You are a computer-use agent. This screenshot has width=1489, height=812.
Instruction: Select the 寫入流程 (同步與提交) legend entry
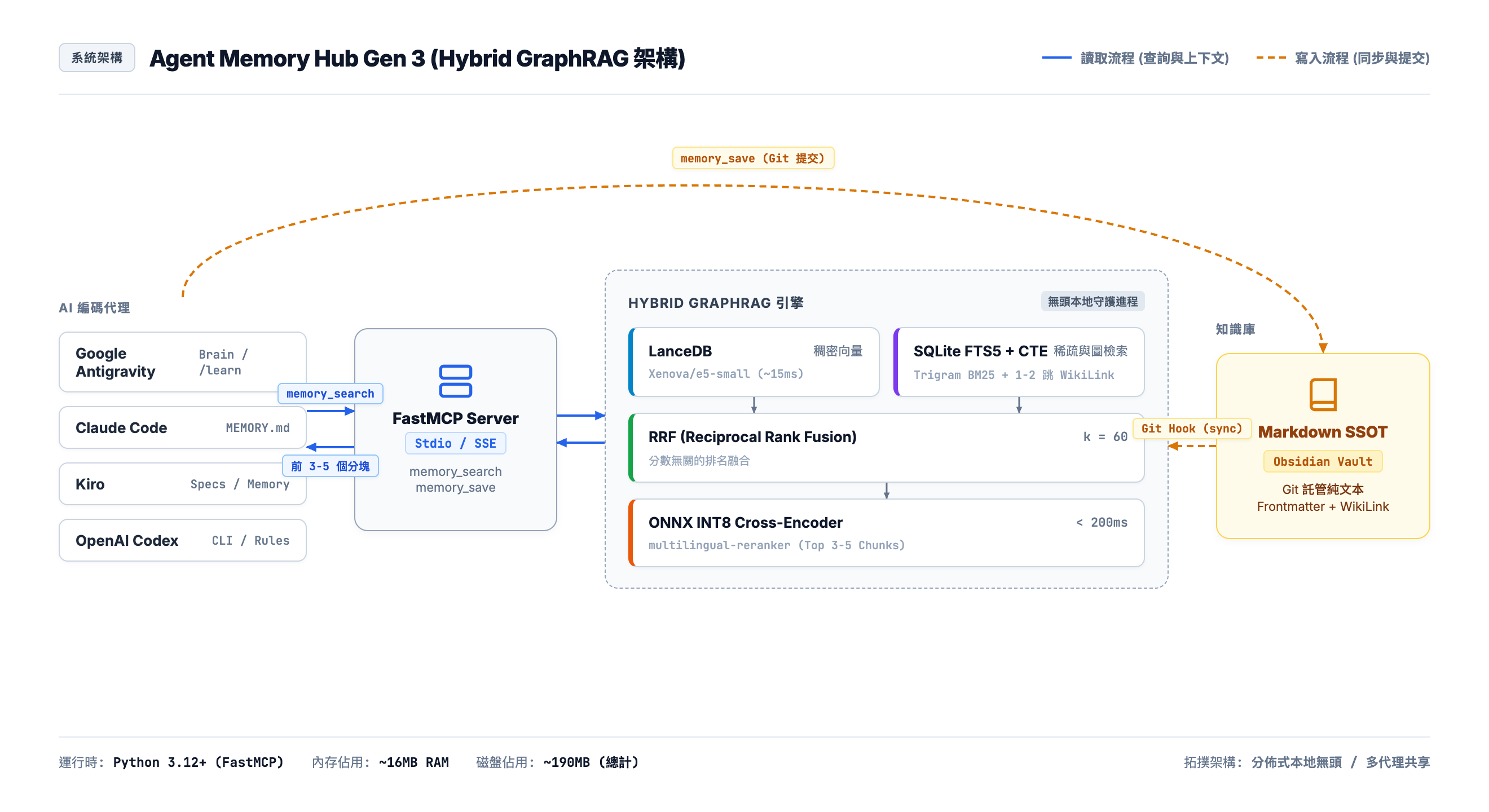pyautogui.click(x=1343, y=58)
